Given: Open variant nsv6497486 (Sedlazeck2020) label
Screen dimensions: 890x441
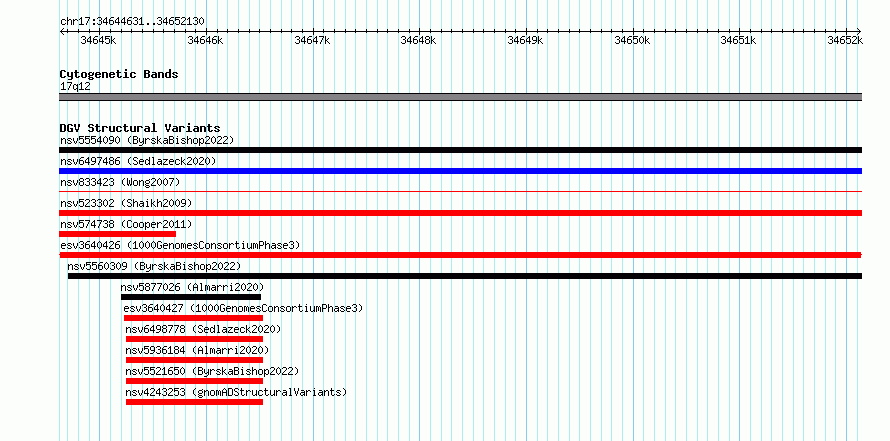Looking at the screenshot, I should pyautogui.click(x=138, y=161).
